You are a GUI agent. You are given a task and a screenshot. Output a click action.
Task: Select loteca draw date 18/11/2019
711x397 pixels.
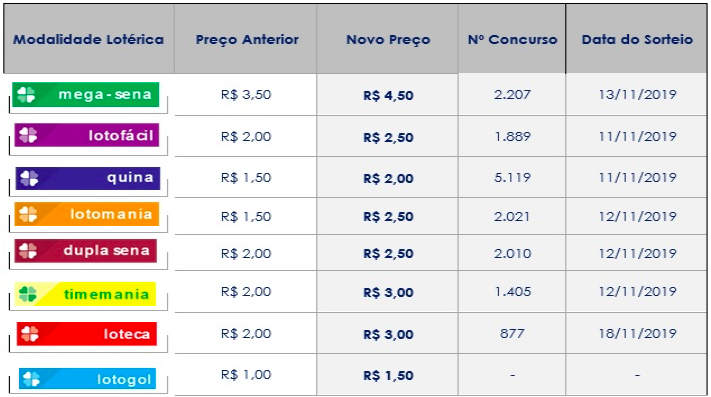click(x=638, y=334)
